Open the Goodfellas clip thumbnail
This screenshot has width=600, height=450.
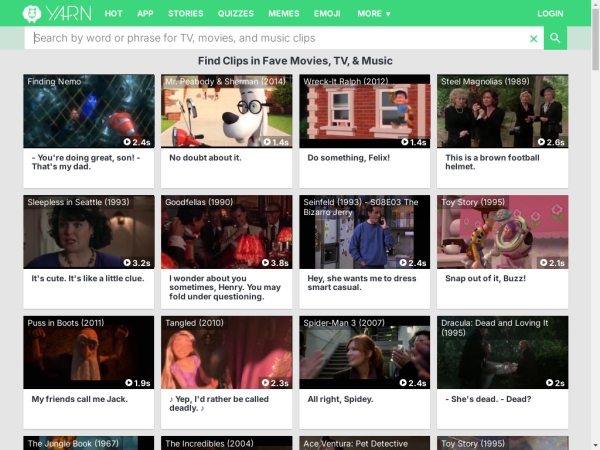click(227, 232)
